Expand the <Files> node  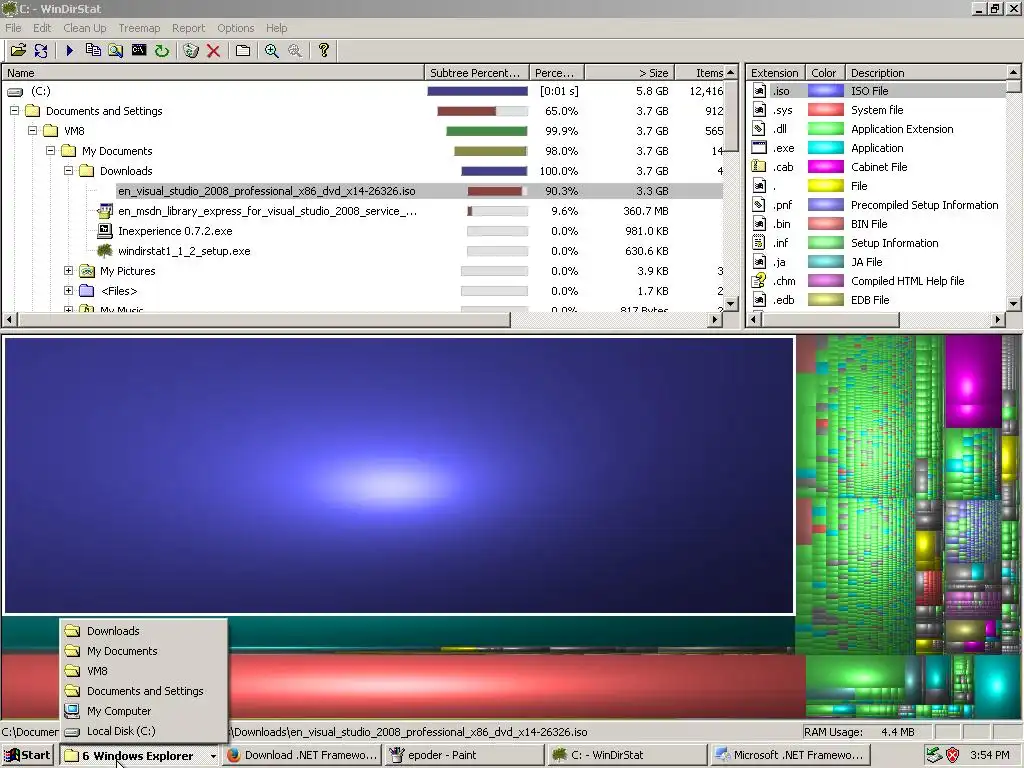tap(69, 291)
